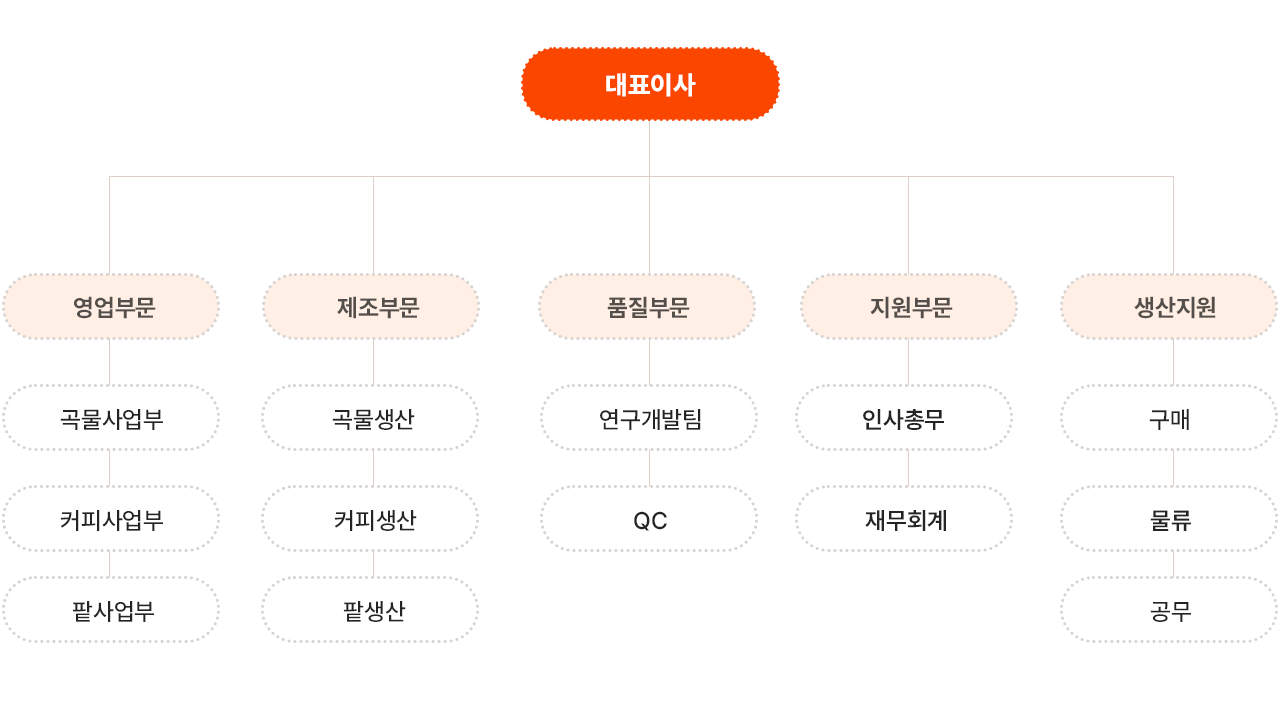Click the 커피생산 team box
The image size is (1280, 710).
pyautogui.click(x=371, y=519)
